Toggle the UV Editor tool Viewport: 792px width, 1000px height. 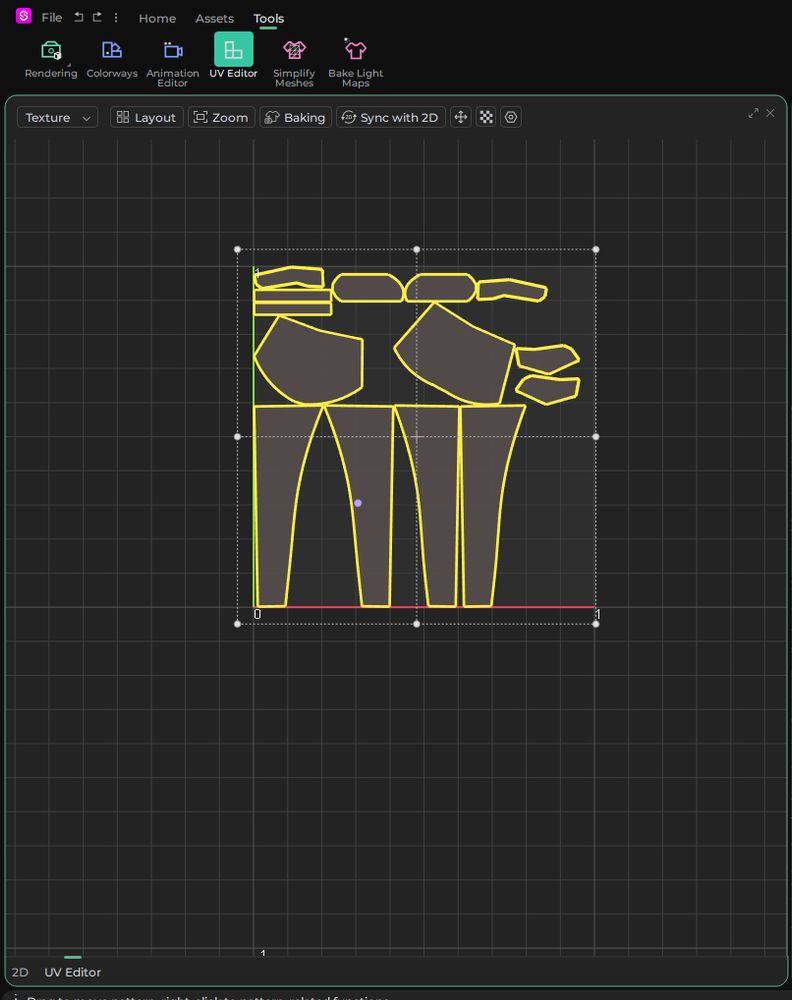233,57
